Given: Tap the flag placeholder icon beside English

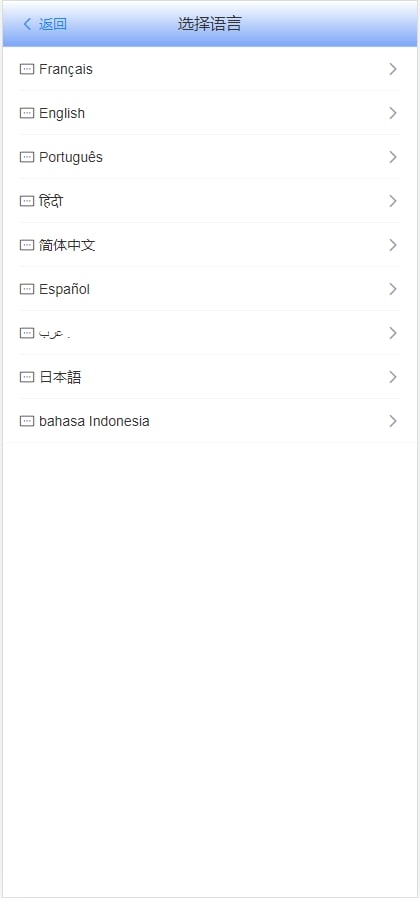Looking at the screenshot, I should point(27,113).
